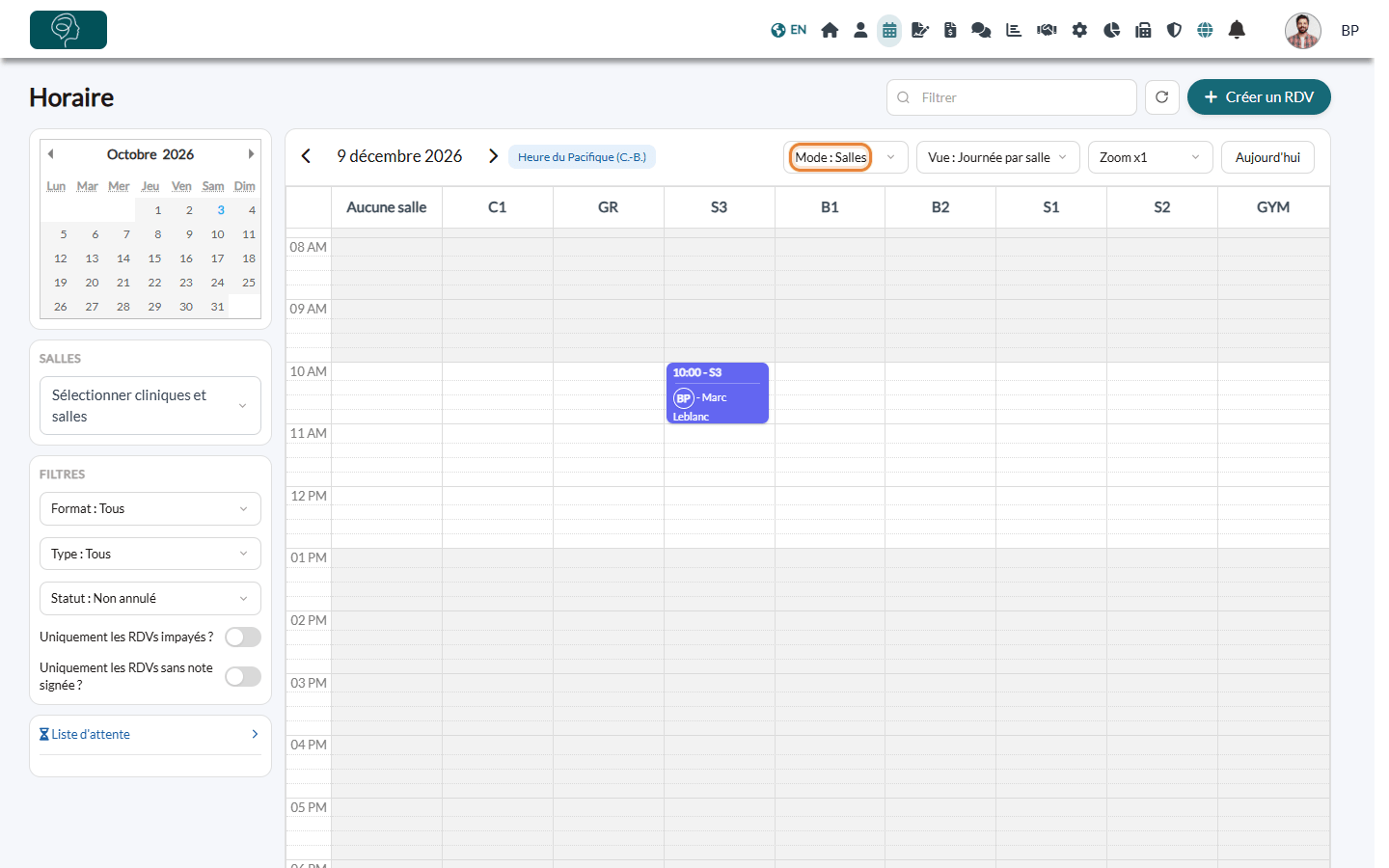Open the 10:00 - S3 Marc Leblanc appointment

click(718, 393)
